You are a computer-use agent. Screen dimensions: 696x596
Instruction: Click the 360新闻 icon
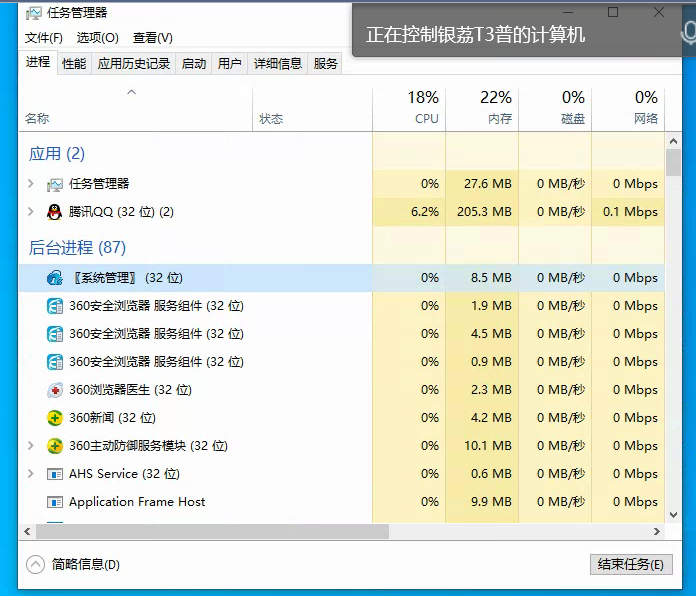pyautogui.click(x=55, y=418)
